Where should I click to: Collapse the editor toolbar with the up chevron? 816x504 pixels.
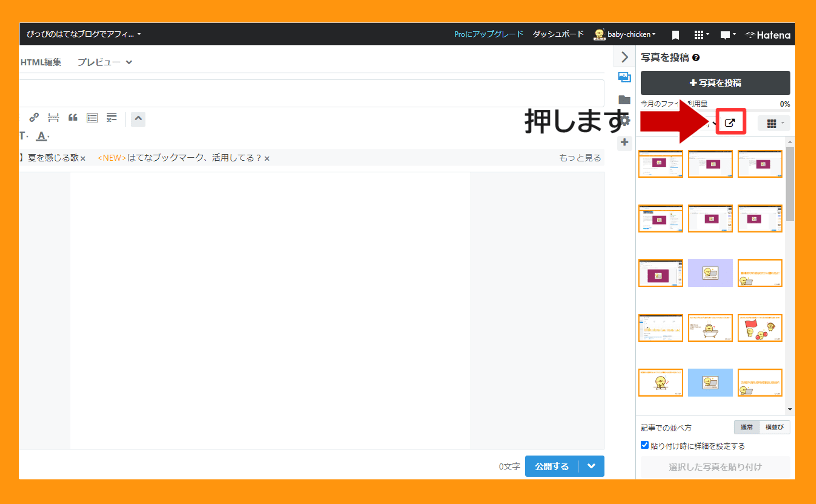pos(138,118)
